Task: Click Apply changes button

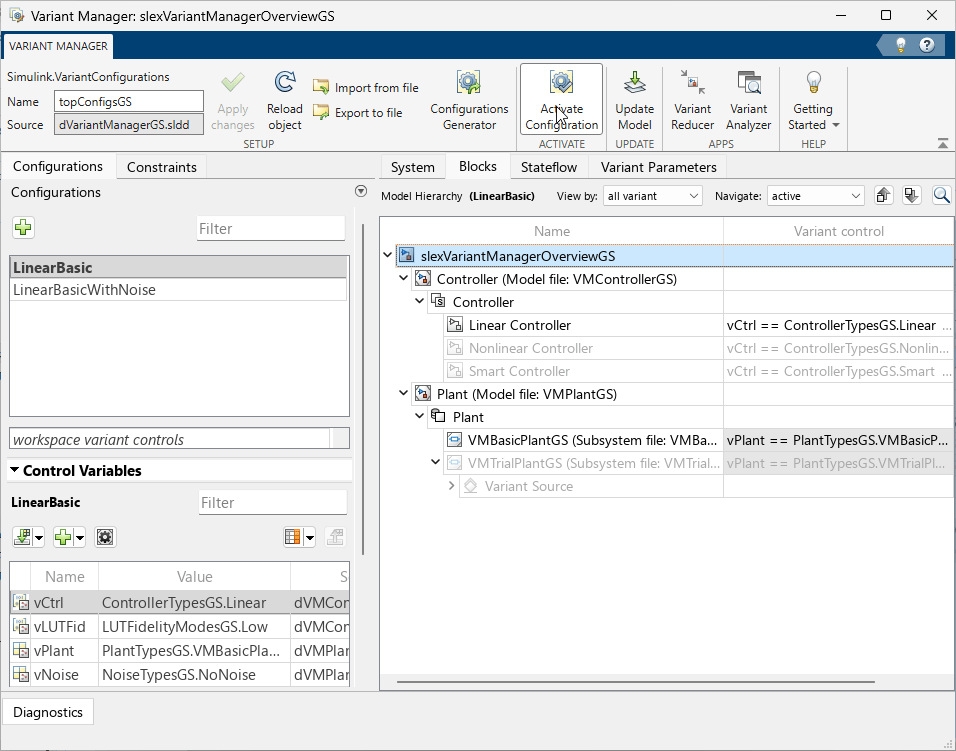Action: coord(232,101)
